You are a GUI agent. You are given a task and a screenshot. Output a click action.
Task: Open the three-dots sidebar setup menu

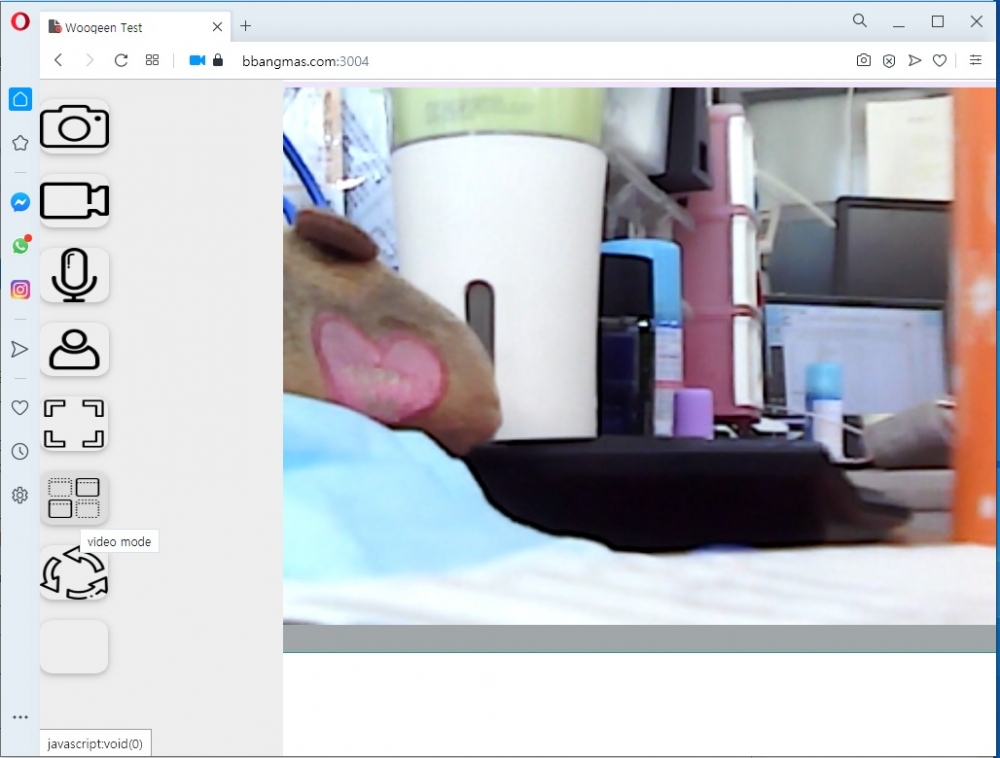coord(20,717)
